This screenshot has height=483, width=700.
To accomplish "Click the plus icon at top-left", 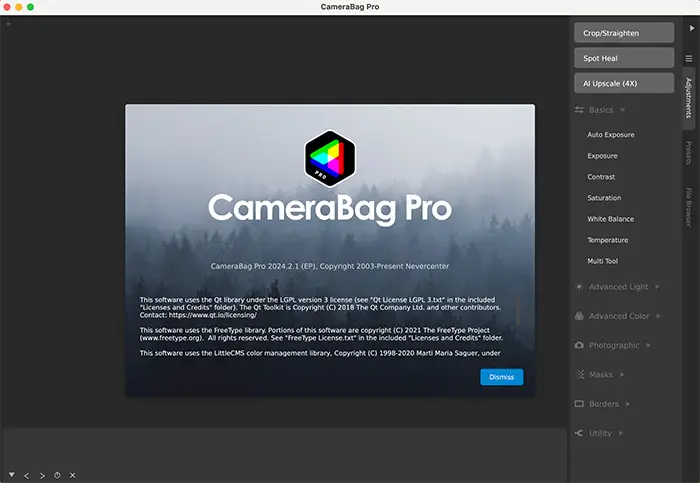I will click(x=8, y=23).
